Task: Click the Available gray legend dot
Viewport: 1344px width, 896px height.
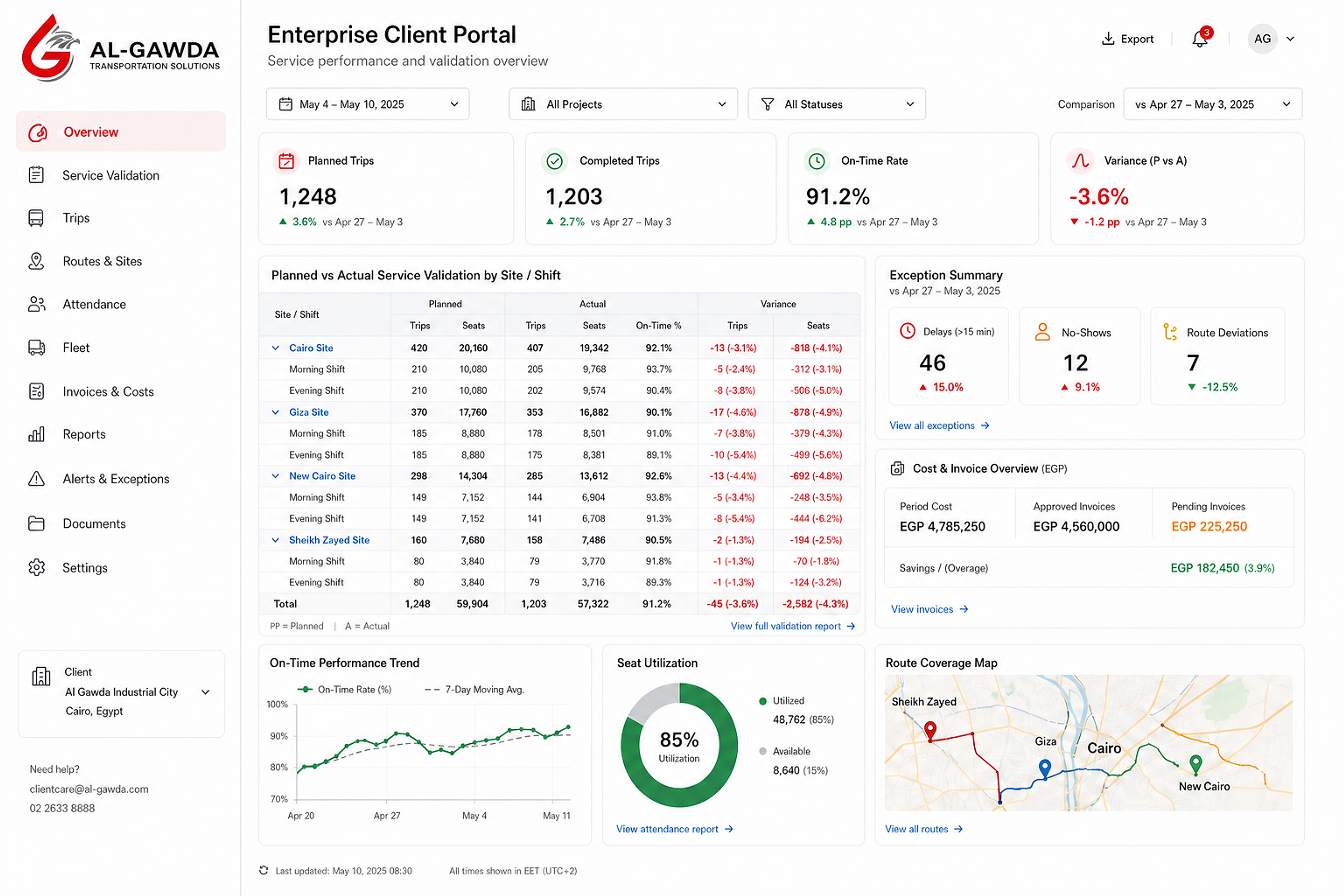Action: coord(762,752)
